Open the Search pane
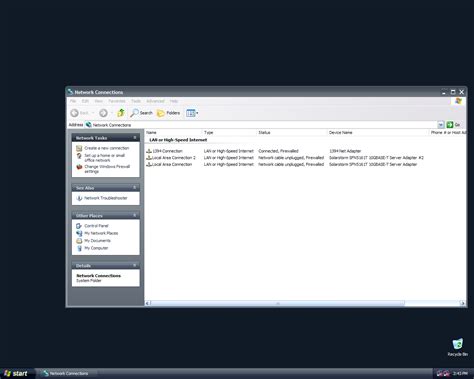This screenshot has width=474, height=379. (x=141, y=113)
